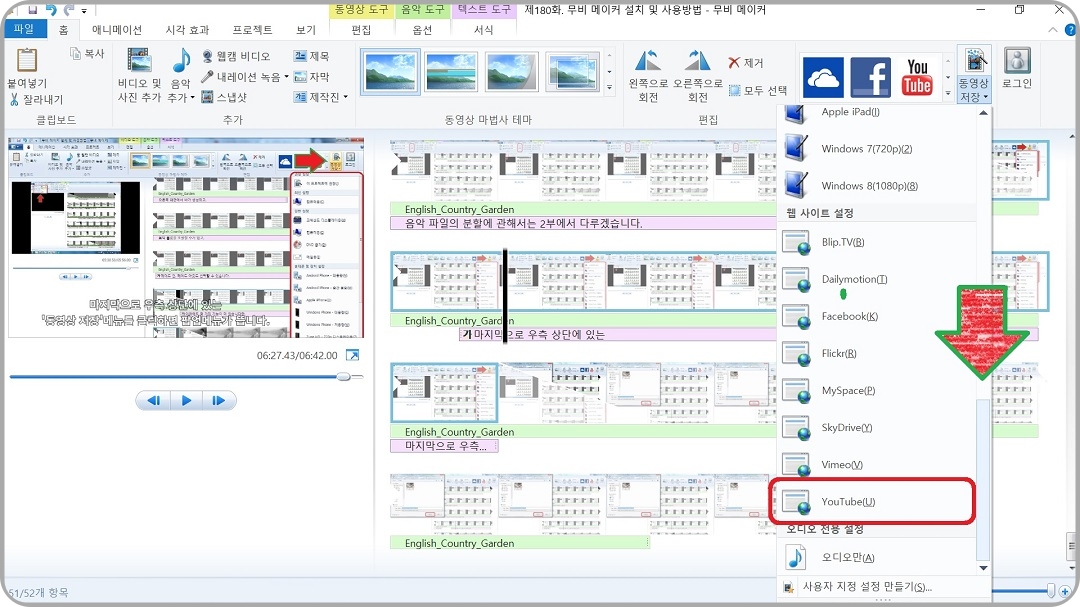Step to the next frame

218,400
